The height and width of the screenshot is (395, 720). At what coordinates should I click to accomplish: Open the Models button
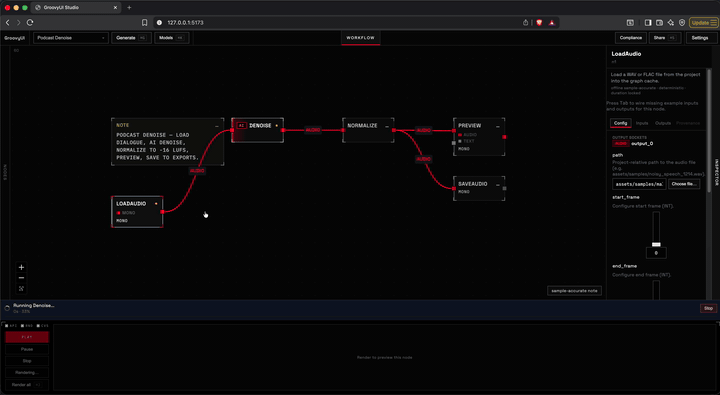[172, 38]
